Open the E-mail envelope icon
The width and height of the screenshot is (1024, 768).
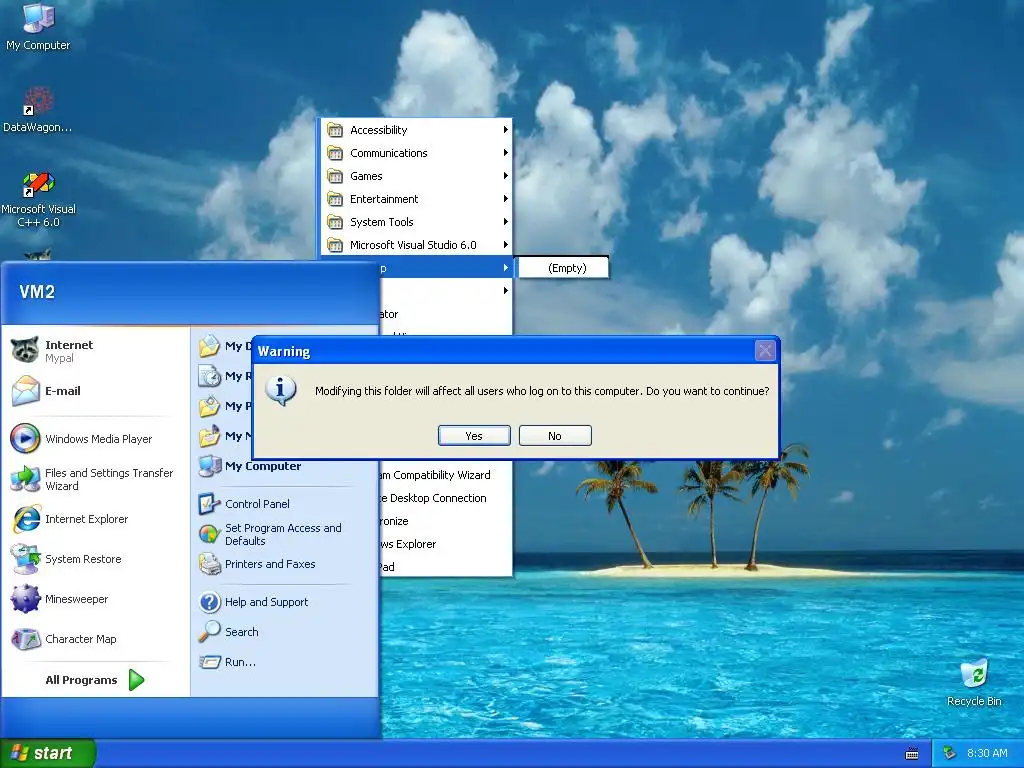(25, 391)
